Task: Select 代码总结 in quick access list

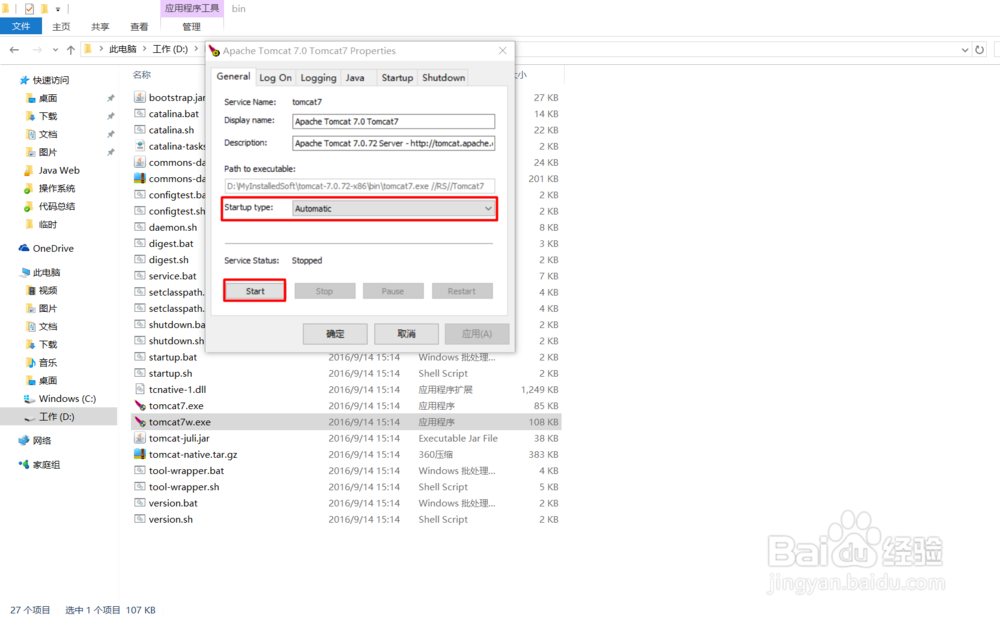Action: 57,206
